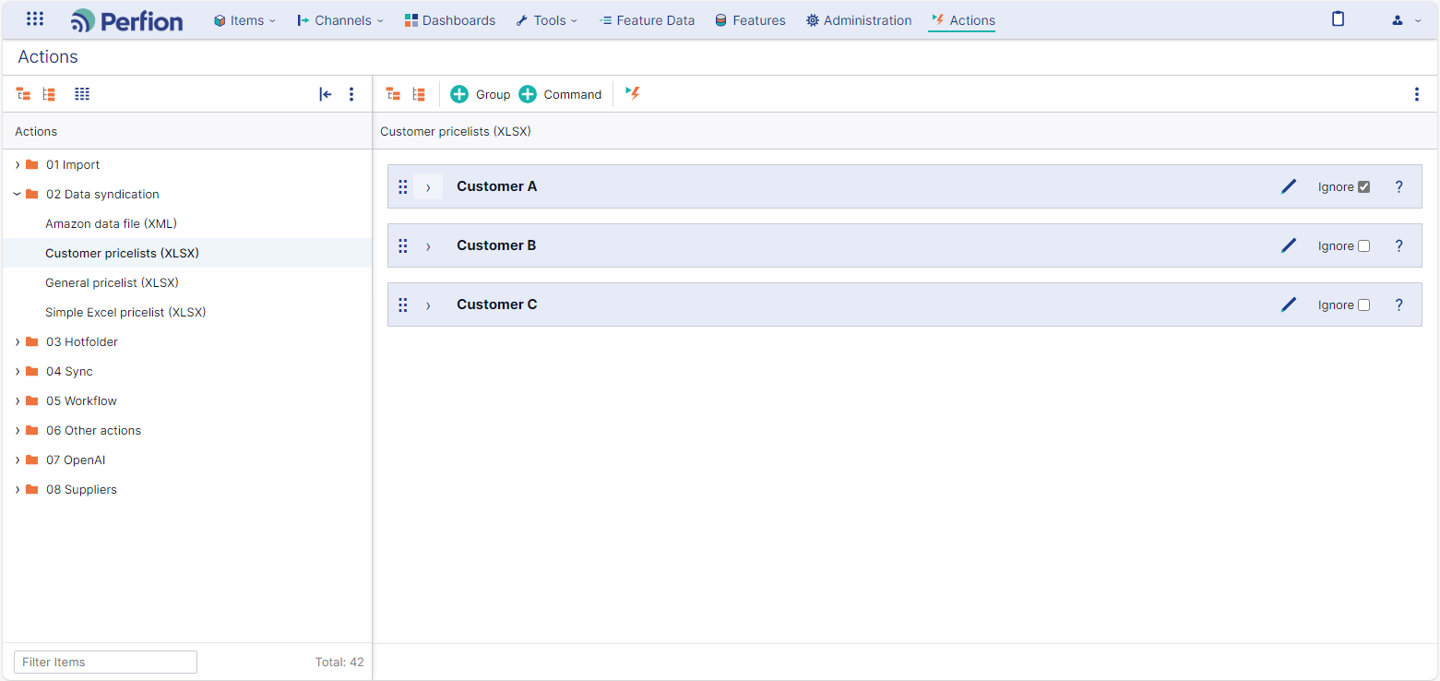Screen dimensions: 1440x681
Task: Open the clipboard icon in top bar
Action: [1338, 19]
